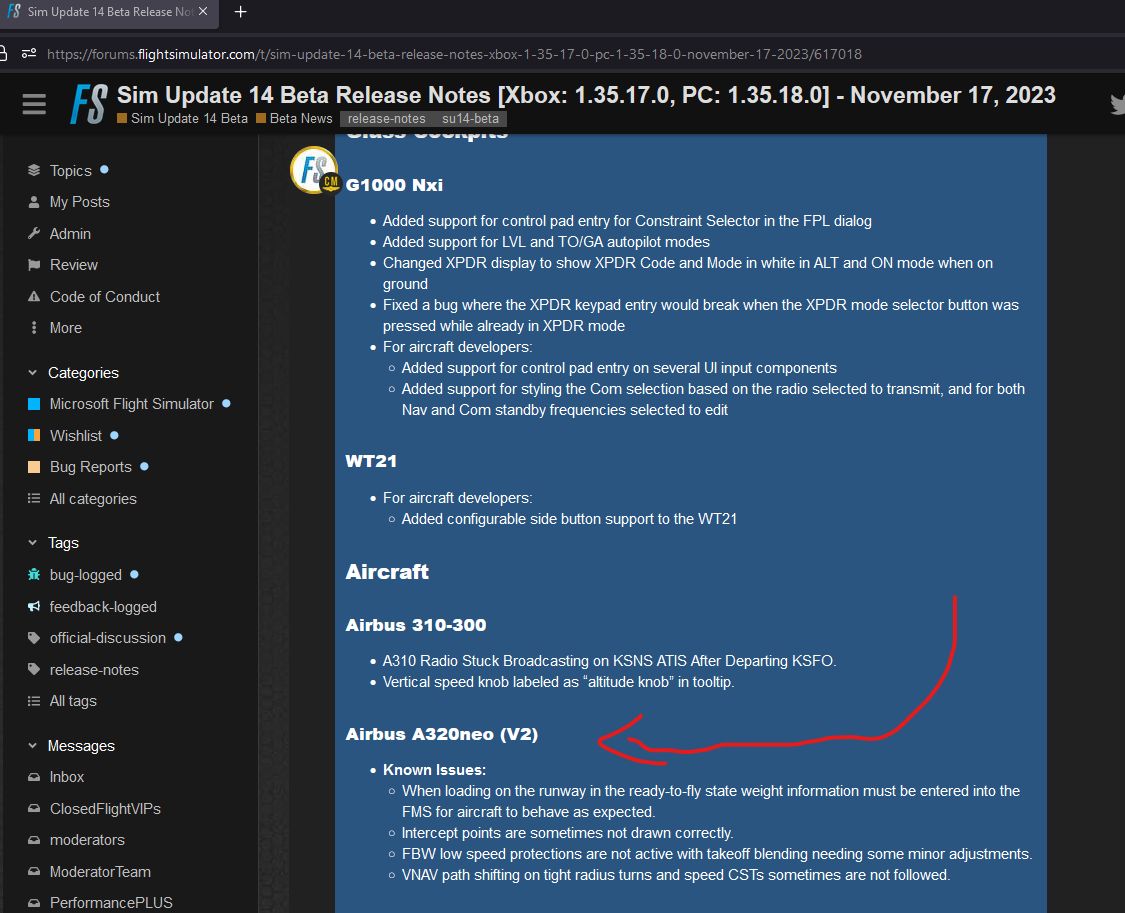Open My Posts in sidebar
This screenshot has width=1125, height=913.
tap(79, 202)
